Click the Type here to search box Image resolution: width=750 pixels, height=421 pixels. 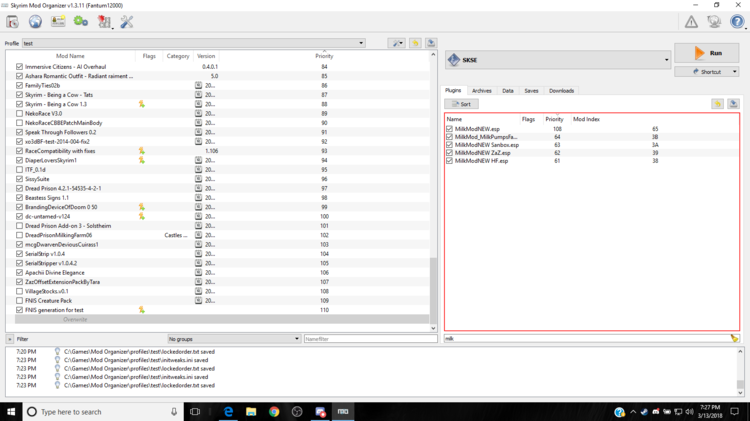pyautogui.click(x=103, y=411)
